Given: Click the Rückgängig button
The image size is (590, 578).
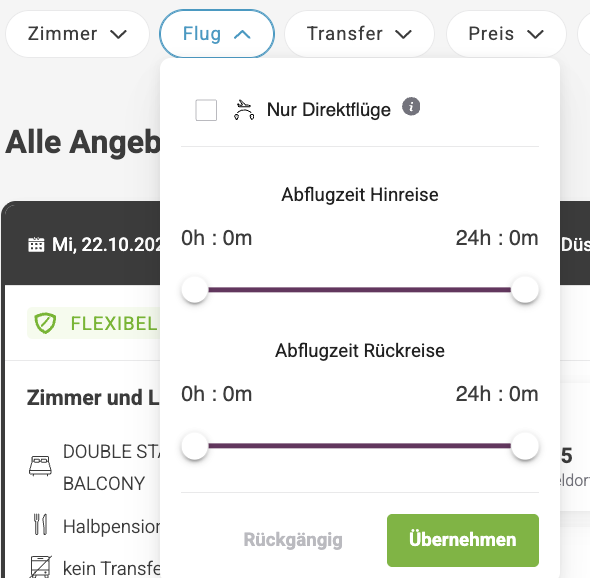Looking at the screenshot, I should (x=293, y=540).
